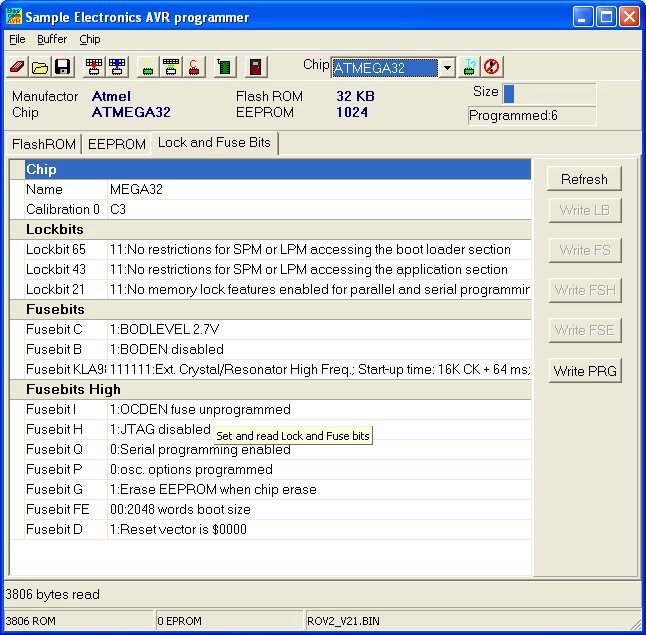Screen dimensions: 646x635
Task: Select the Lockbit 21 value
Action: tap(319, 289)
